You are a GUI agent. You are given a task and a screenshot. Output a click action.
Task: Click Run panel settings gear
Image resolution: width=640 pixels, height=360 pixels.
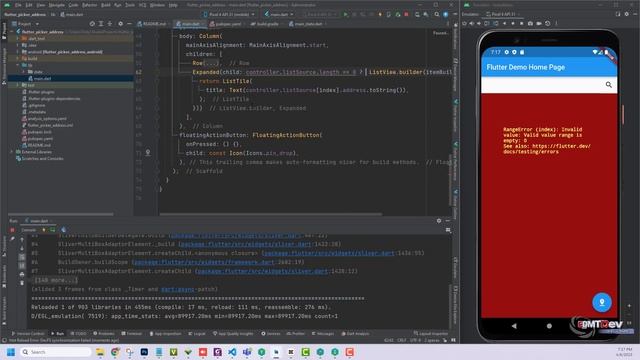(439, 220)
